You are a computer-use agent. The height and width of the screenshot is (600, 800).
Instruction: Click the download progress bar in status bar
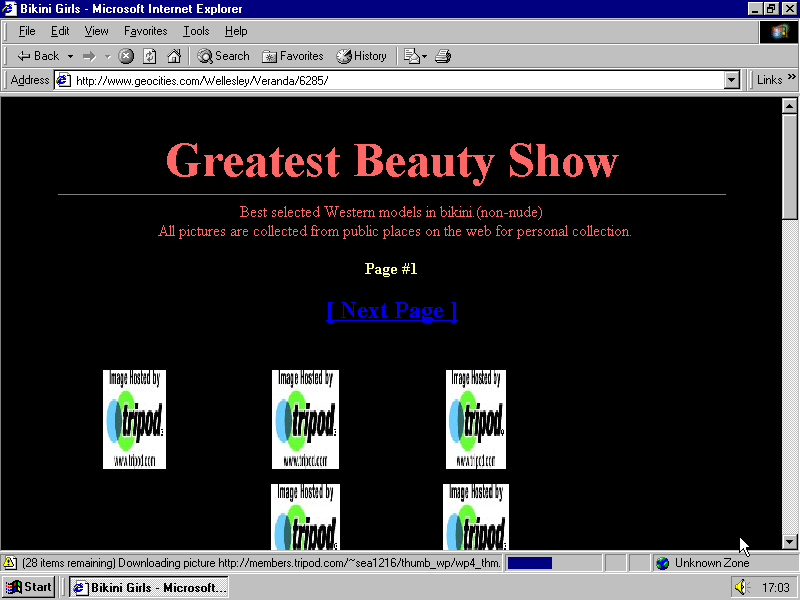click(x=554, y=563)
